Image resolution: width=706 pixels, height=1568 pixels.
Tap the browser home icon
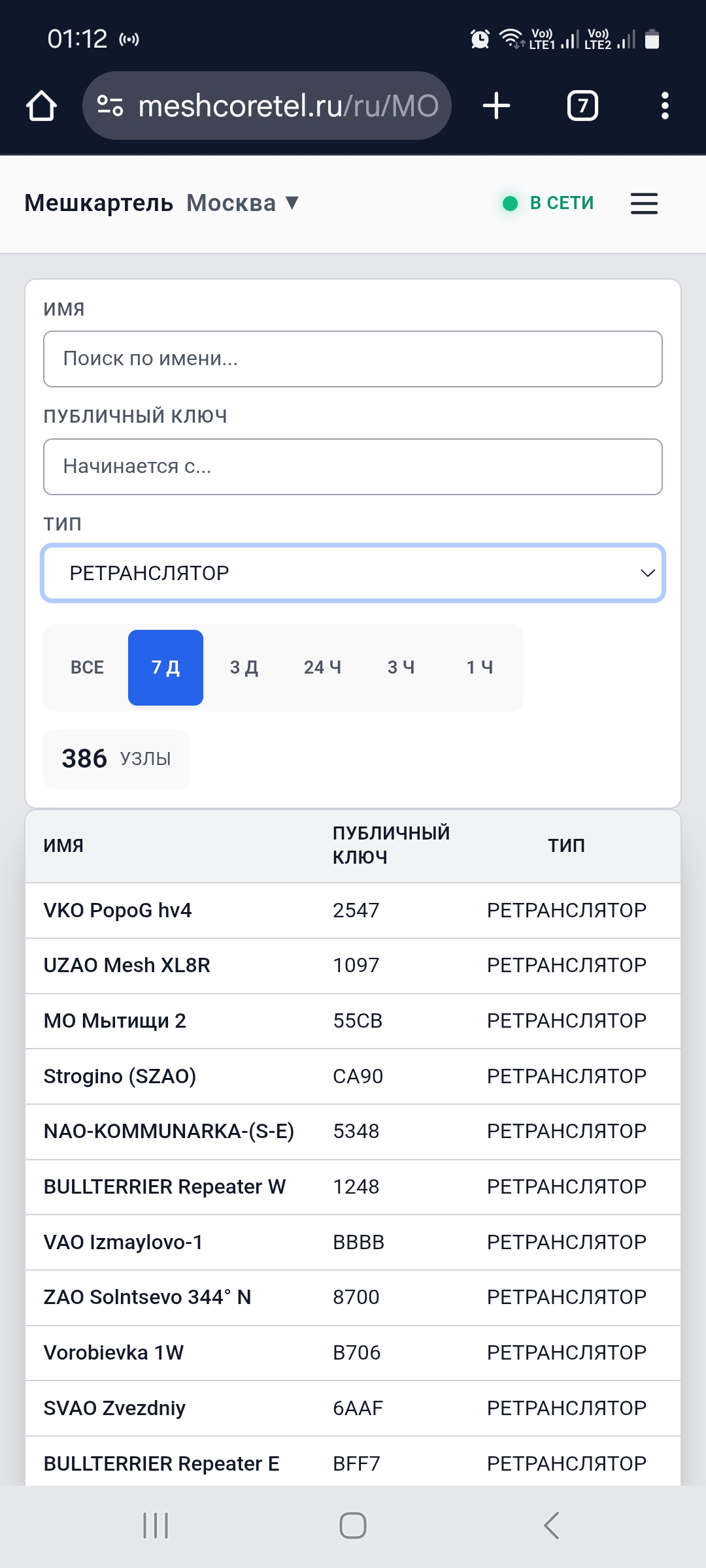[41, 106]
